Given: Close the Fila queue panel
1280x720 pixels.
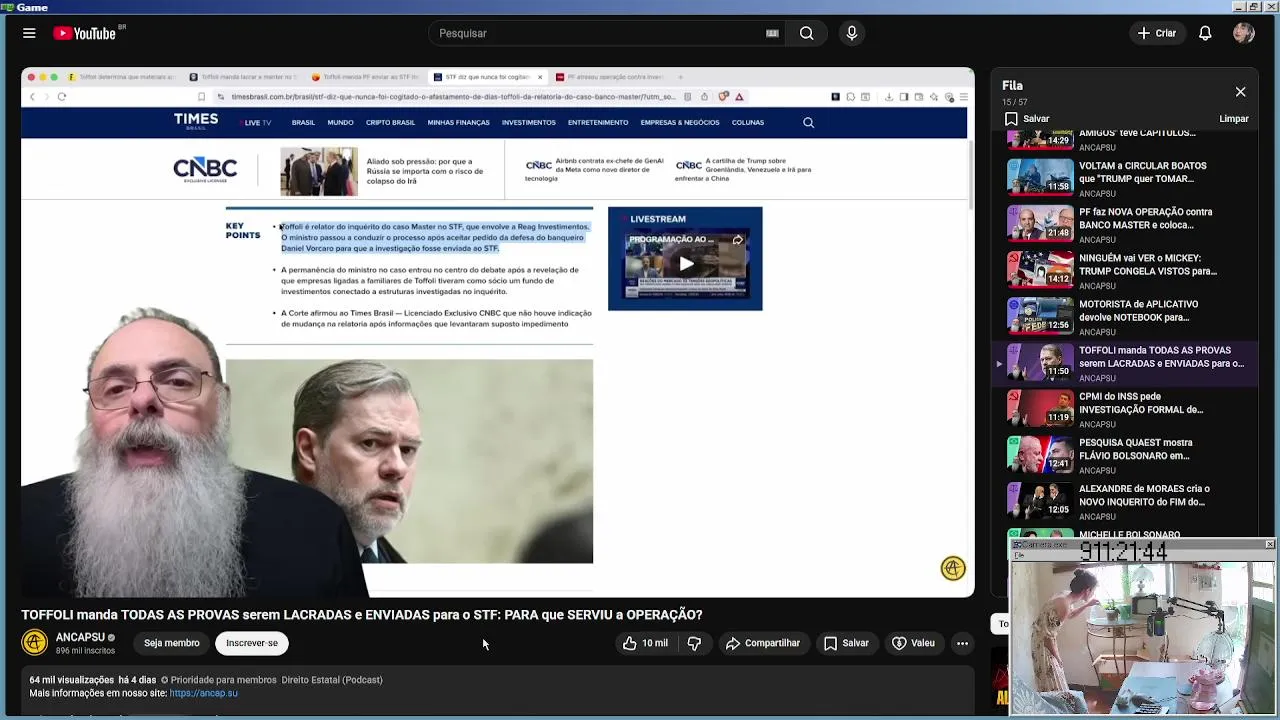Looking at the screenshot, I should click(x=1240, y=92).
